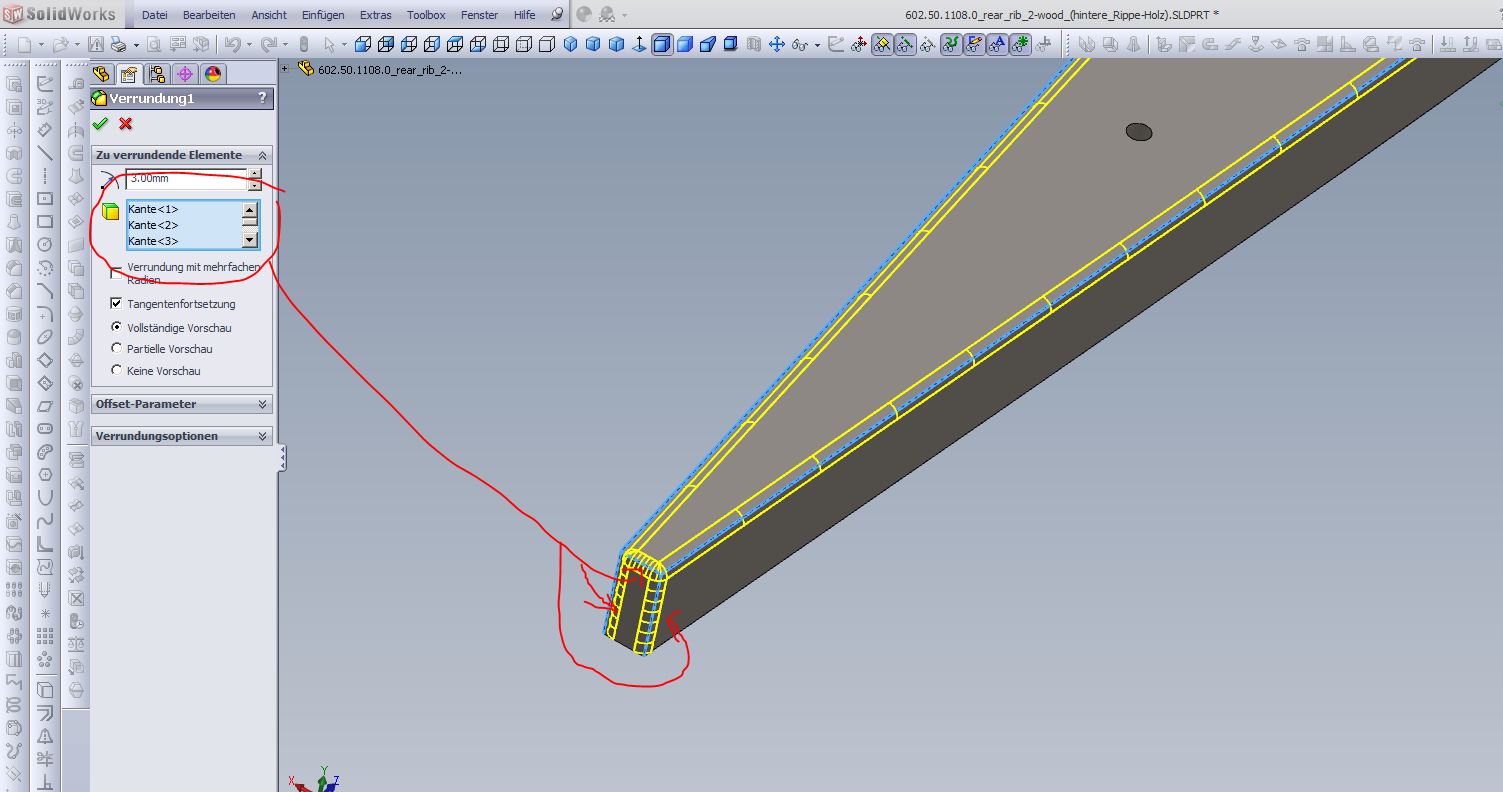Image resolution: width=1503 pixels, height=792 pixels.
Task: Open the Open-file dropdown arrow
Action: (76, 45)
